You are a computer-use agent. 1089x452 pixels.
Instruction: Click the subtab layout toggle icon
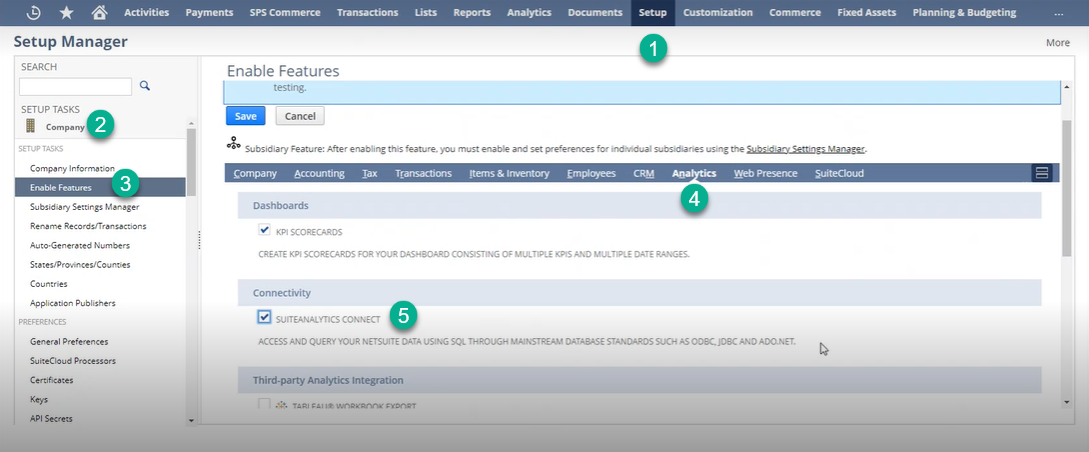[1042, 173]
